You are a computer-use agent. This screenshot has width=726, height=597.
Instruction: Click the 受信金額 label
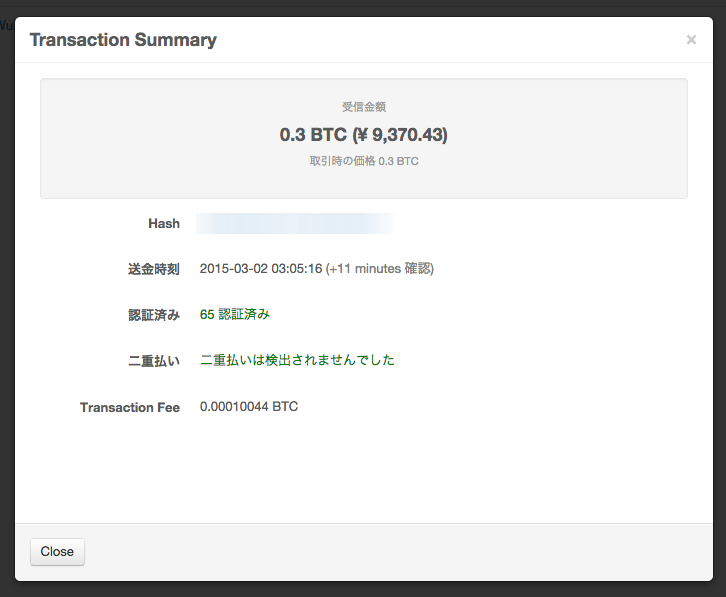tap(363, 106)
